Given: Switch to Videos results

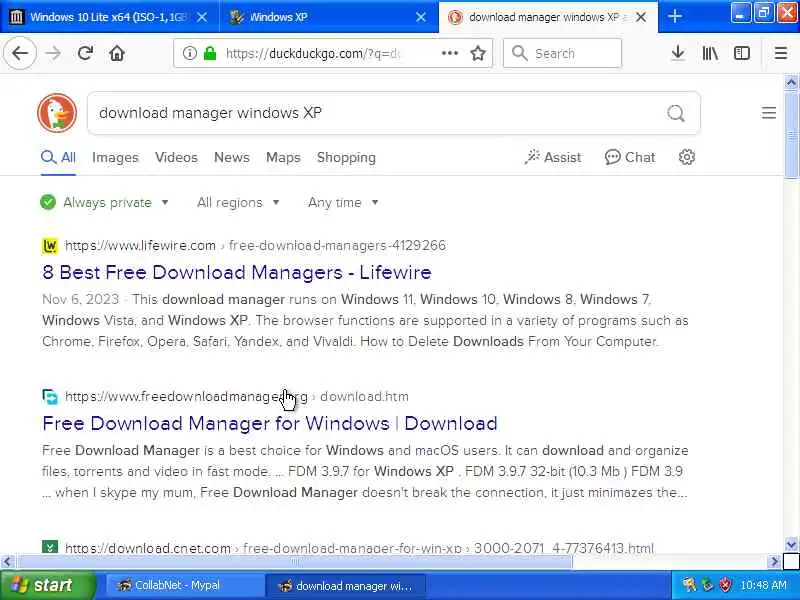Looking at the screenshot, I should pos(176,157).
